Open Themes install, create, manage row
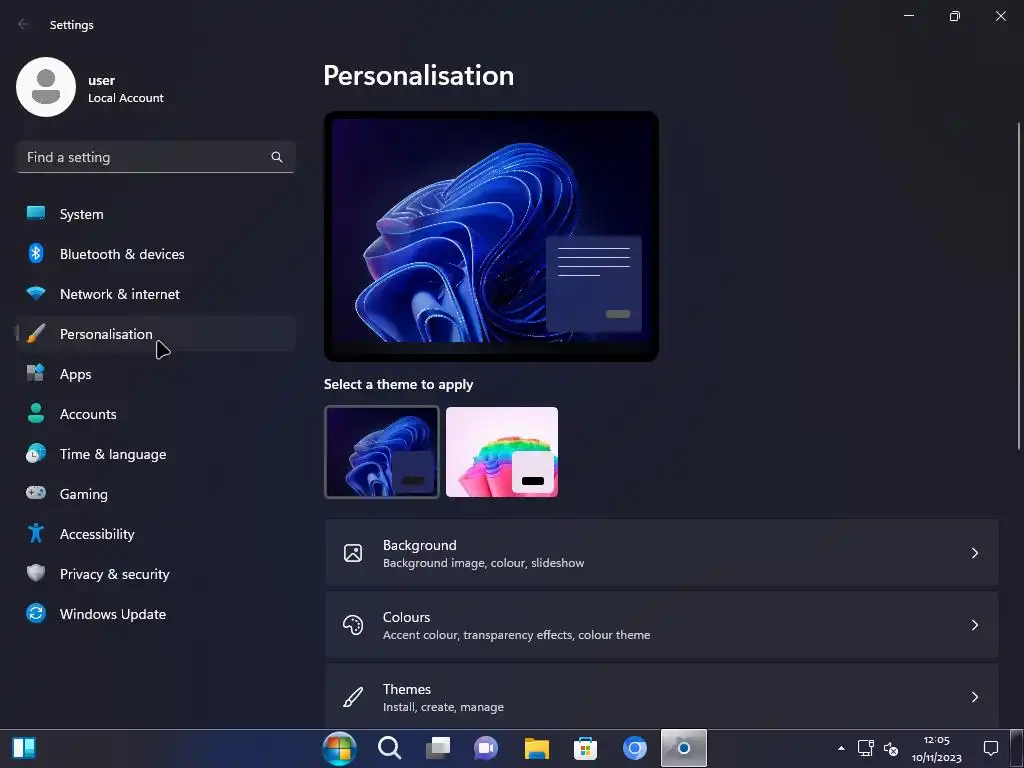The height and width of the screenshot is (768, 1024). tap(662, 696)
